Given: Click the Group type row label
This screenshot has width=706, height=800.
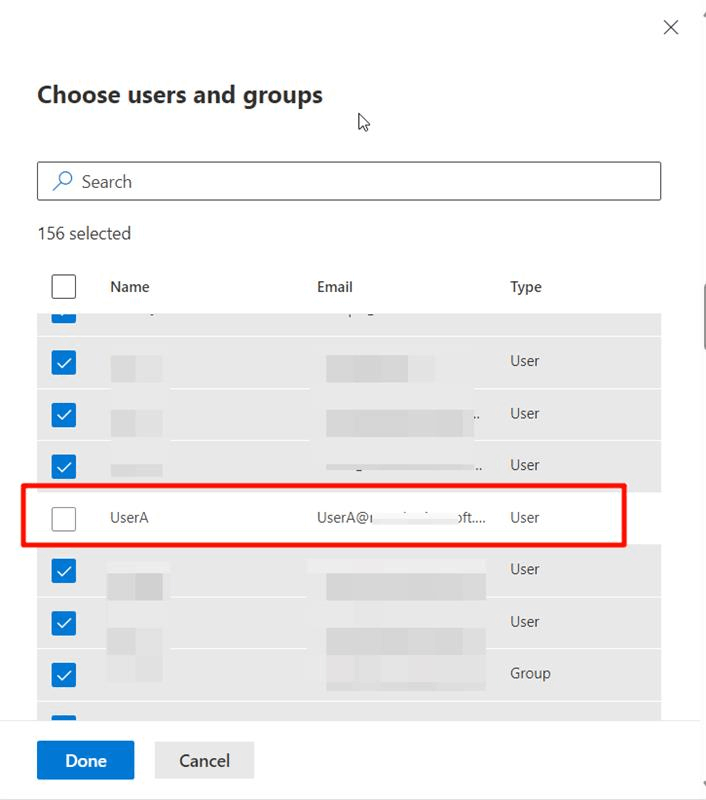Looking at the screenshot, I should click(530, 674).
